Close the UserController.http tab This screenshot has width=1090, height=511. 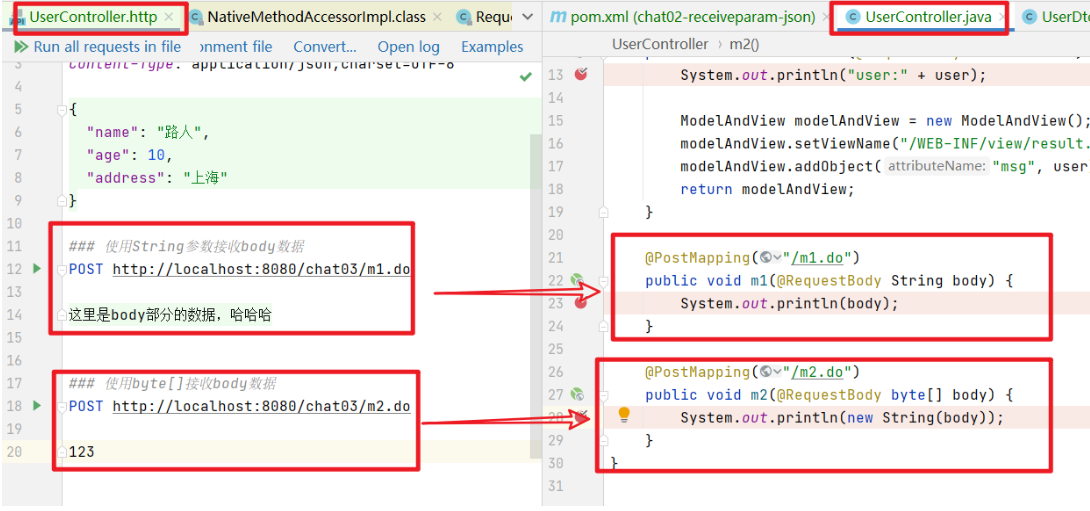[x=169, y=17]
